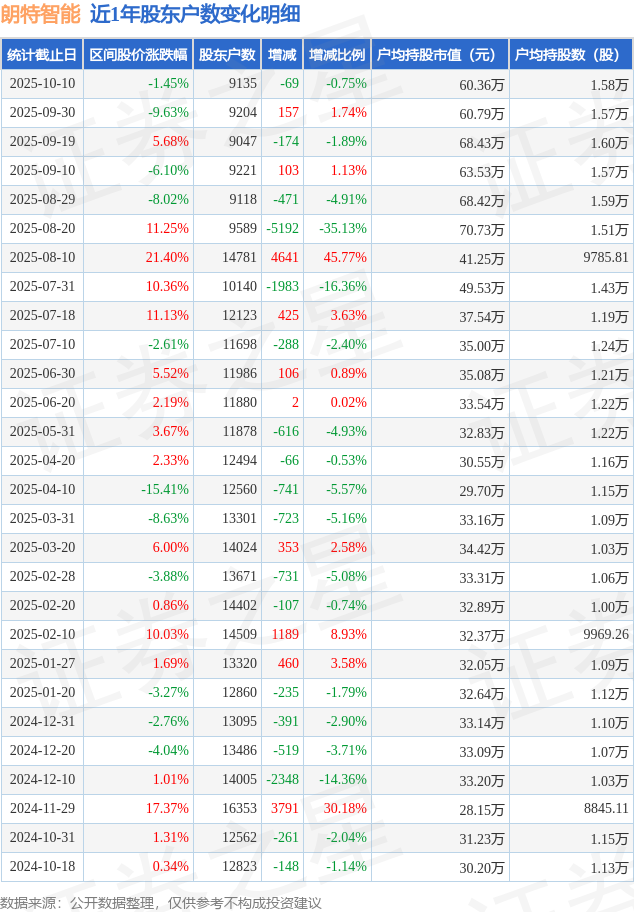Click the 增减比例 column header
634x912 pixels.
(337, 55)
